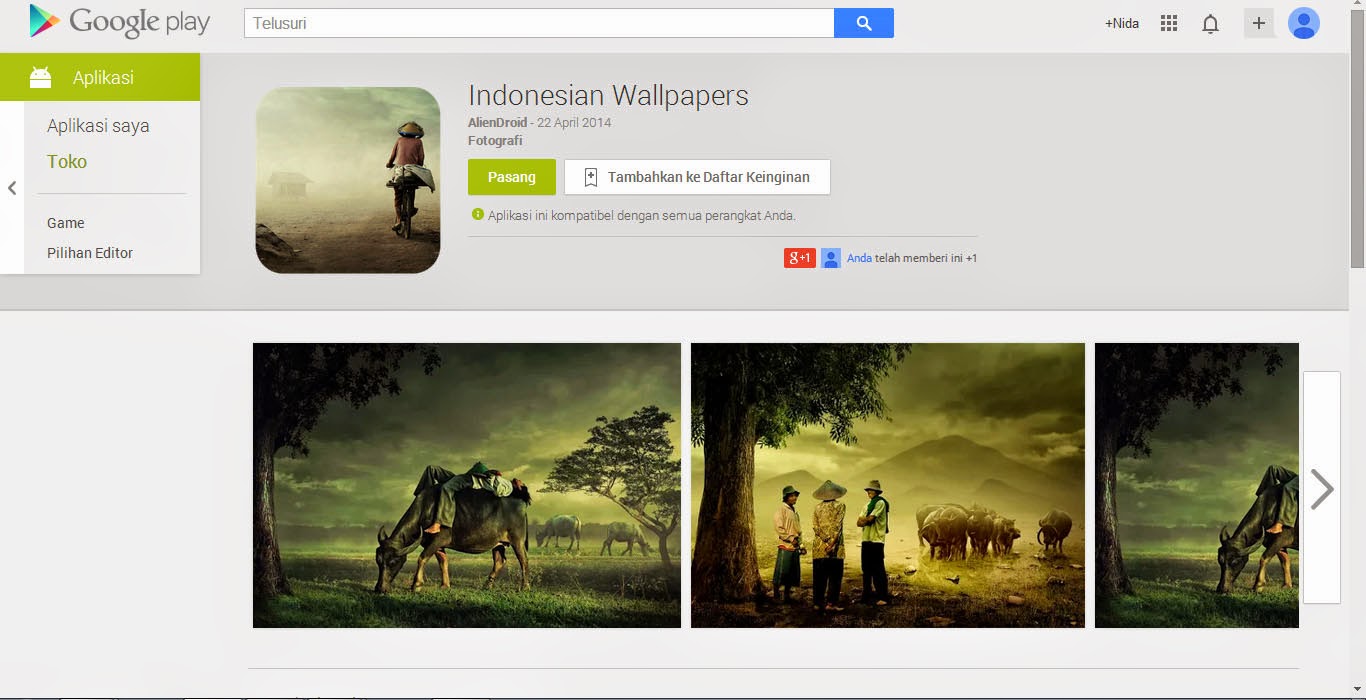
Task: Click the green Pasang install button
Action: click(x=512, y=177)
